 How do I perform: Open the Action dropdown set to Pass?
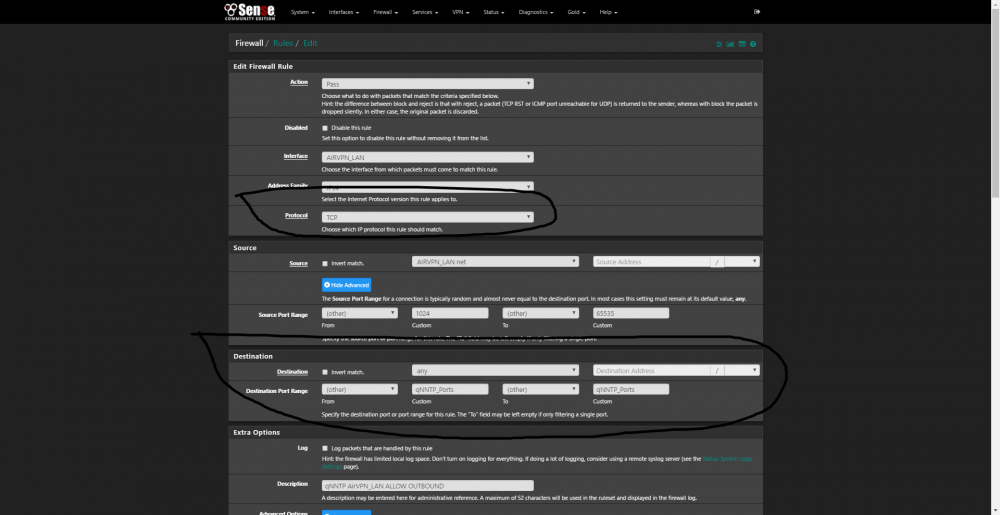pyautogui.click(x=428, y=83)
